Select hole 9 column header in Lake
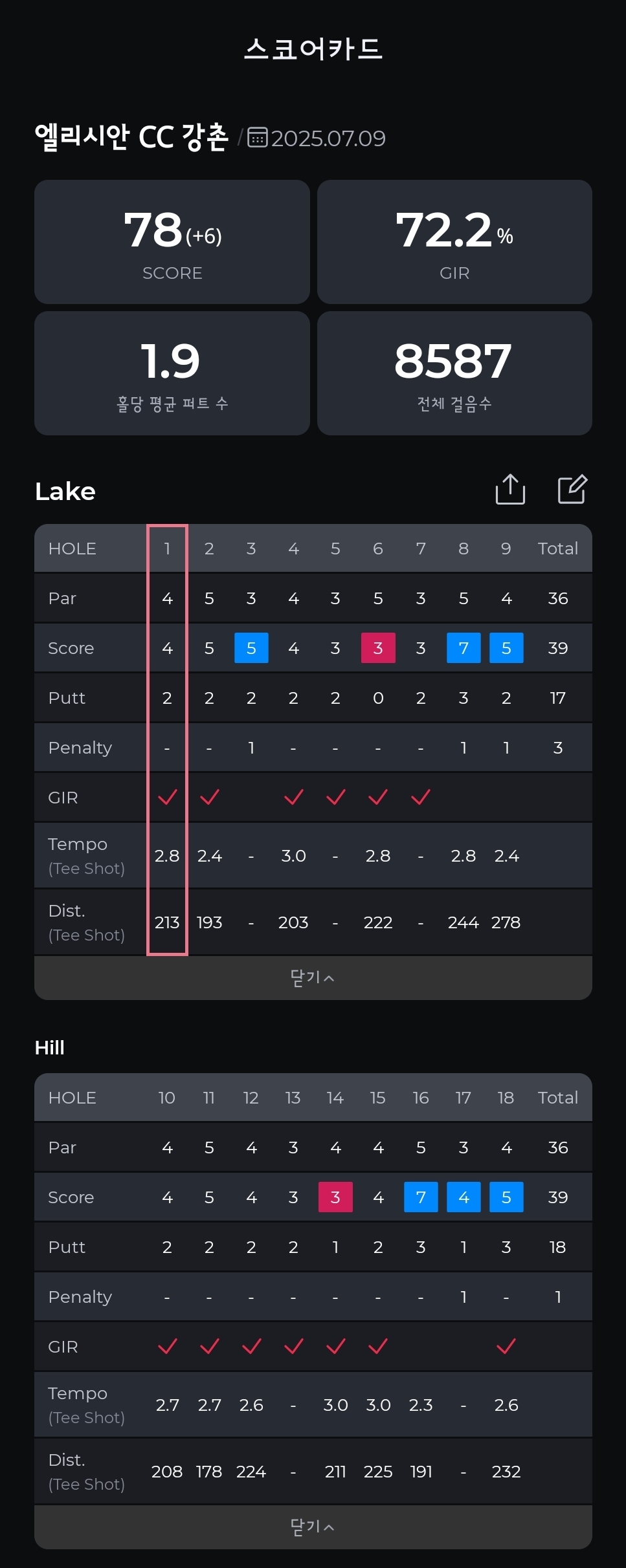626x1568 pixels. pyautogui.click(x=506, y=549)
